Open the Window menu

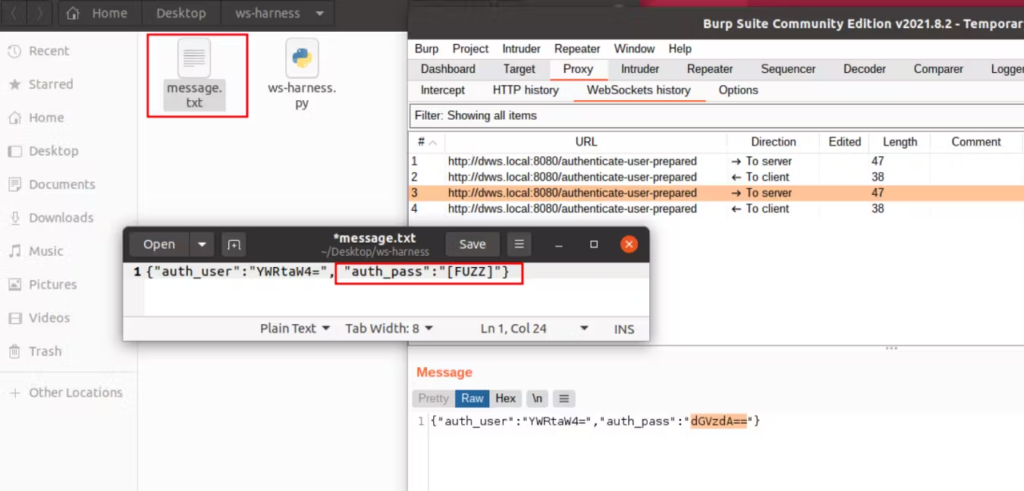pos(634,49)
